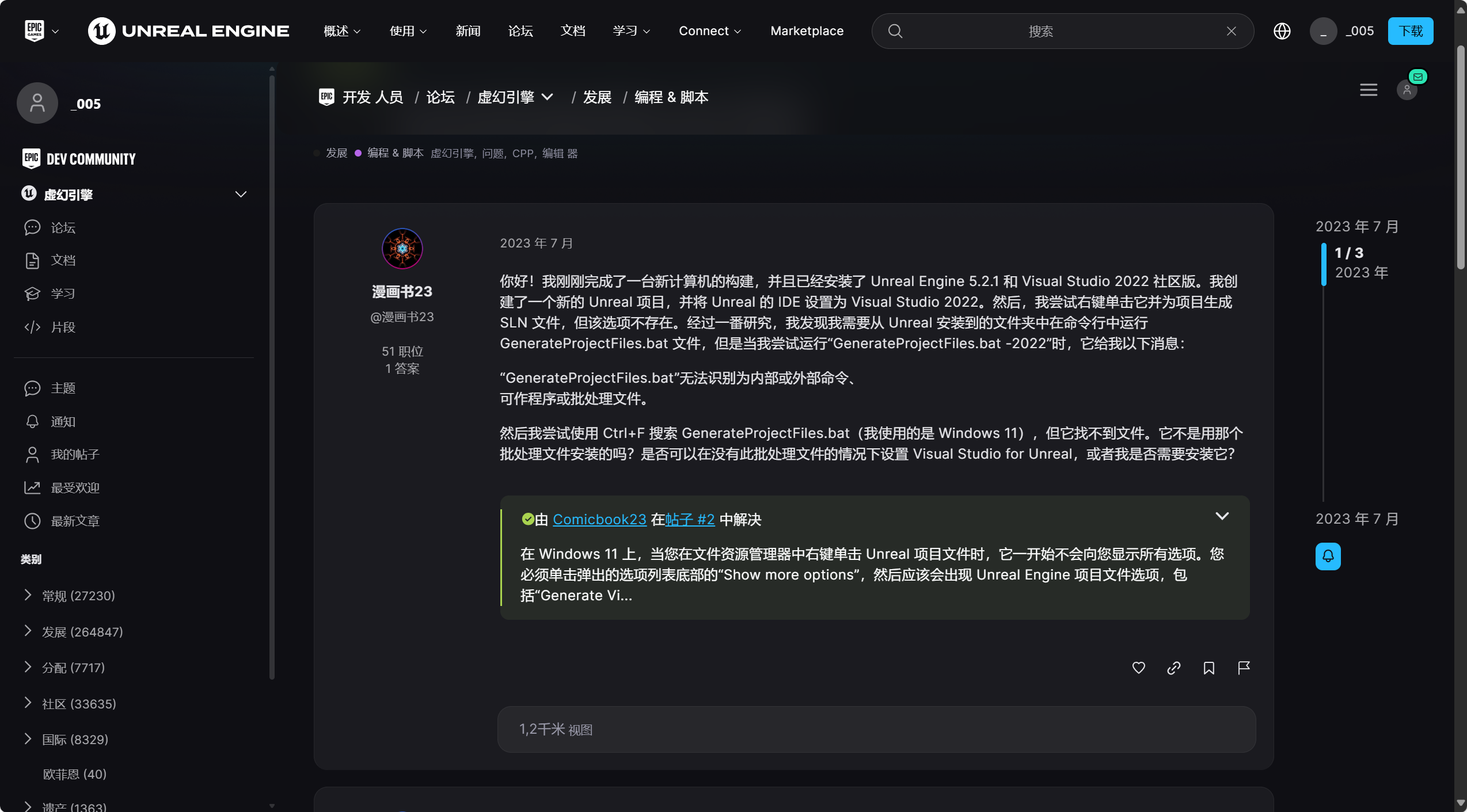Open the 学习 navigation menu
The height and width of the screenshot is (812, 1467).
[x=631, y=31]
